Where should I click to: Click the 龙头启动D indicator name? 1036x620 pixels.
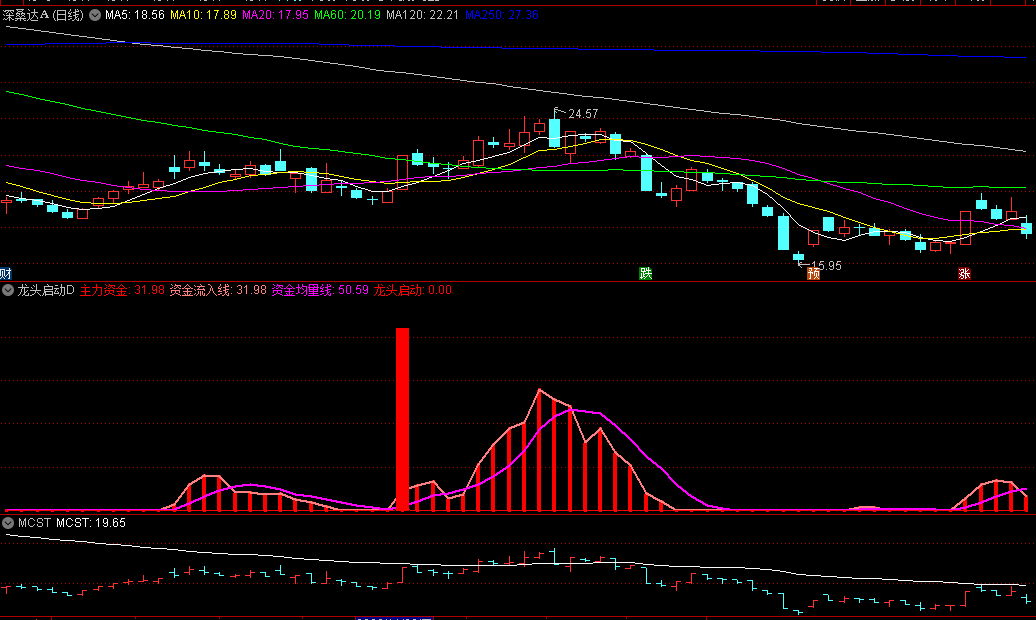click(46, 290)
